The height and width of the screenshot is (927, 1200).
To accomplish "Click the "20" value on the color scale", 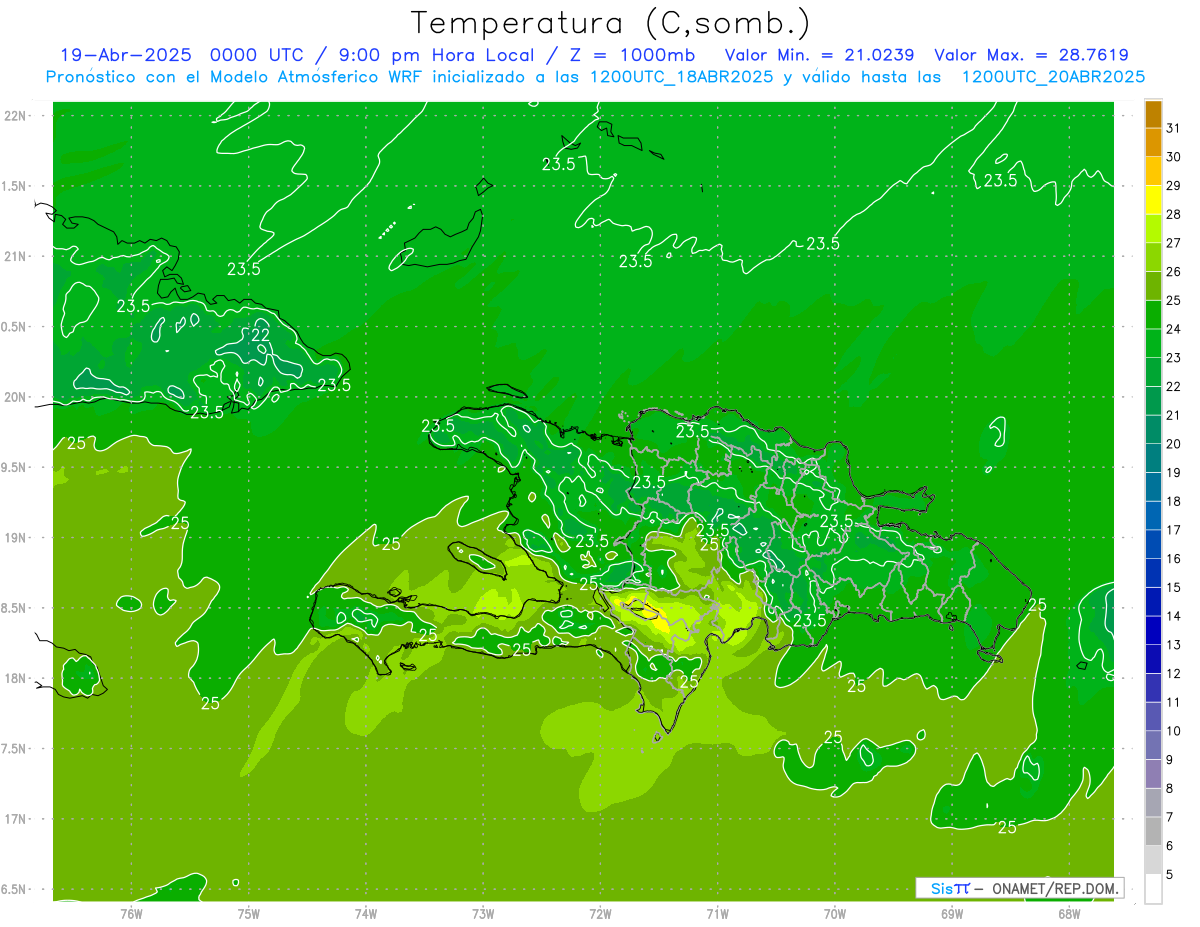I will (x=1172, y=444).
